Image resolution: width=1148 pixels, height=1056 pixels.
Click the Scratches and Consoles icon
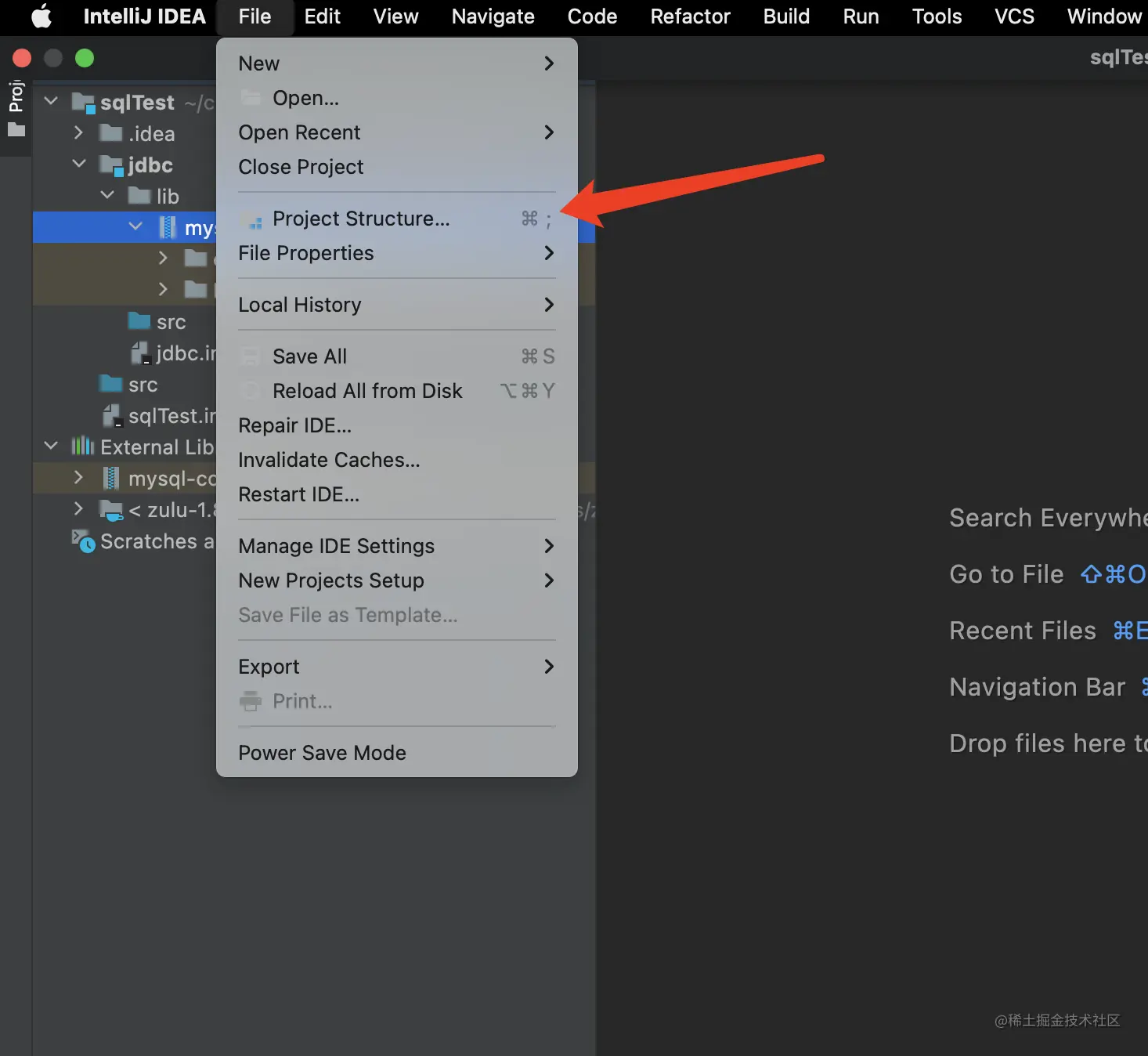[x=83, y=541]
